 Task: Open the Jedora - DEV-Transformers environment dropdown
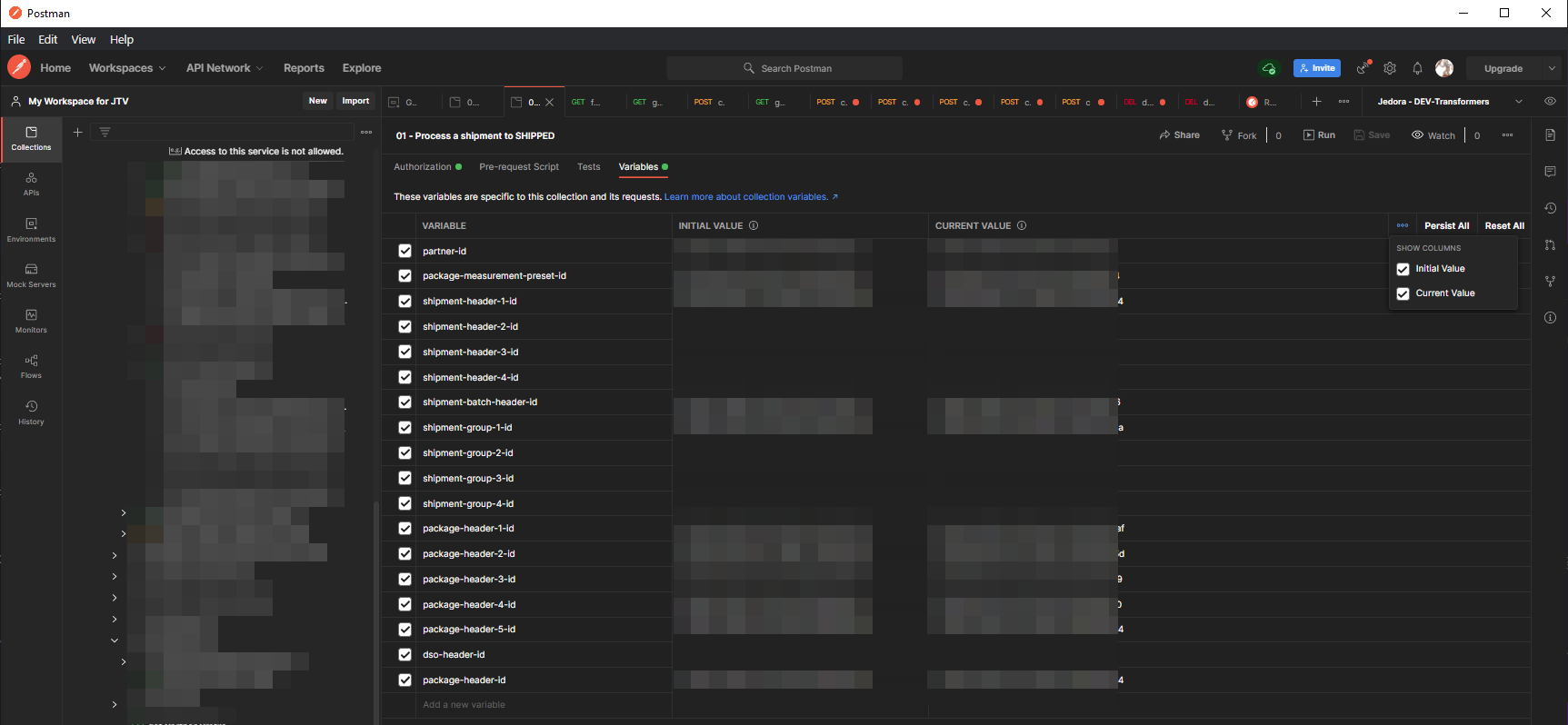[x=1449, y=101]
